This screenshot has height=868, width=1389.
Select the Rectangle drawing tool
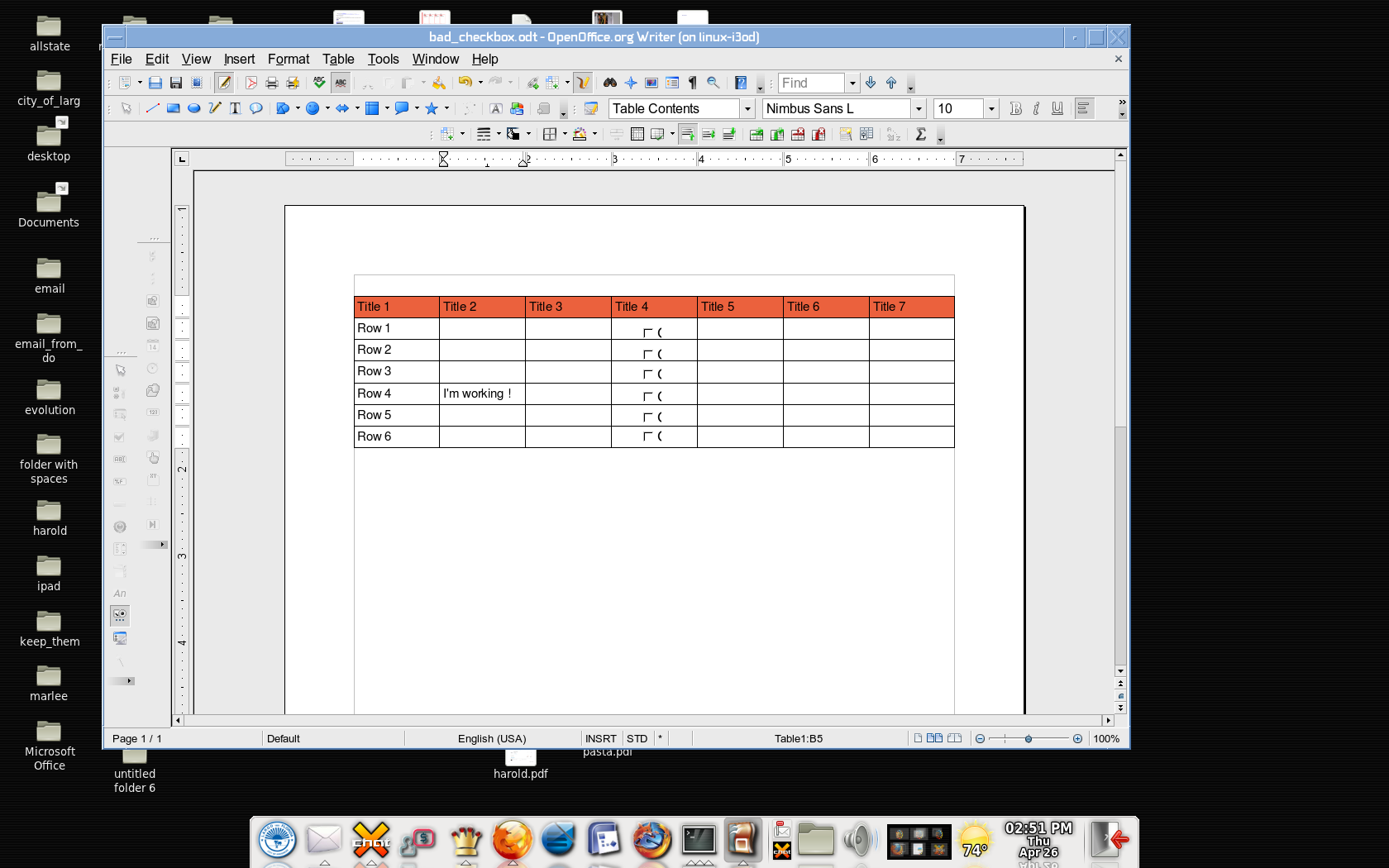coord(173,108)
